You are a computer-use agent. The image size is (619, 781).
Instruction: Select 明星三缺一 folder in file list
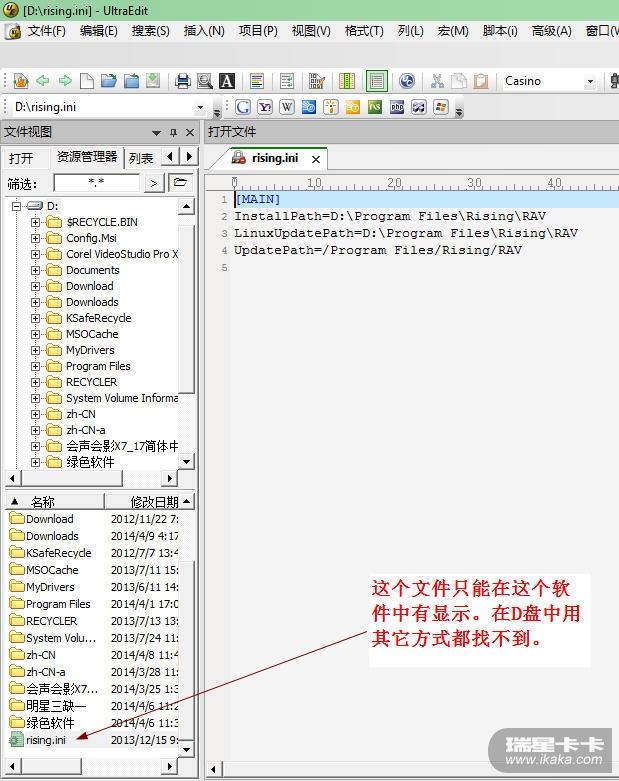[x=56, y=706]
